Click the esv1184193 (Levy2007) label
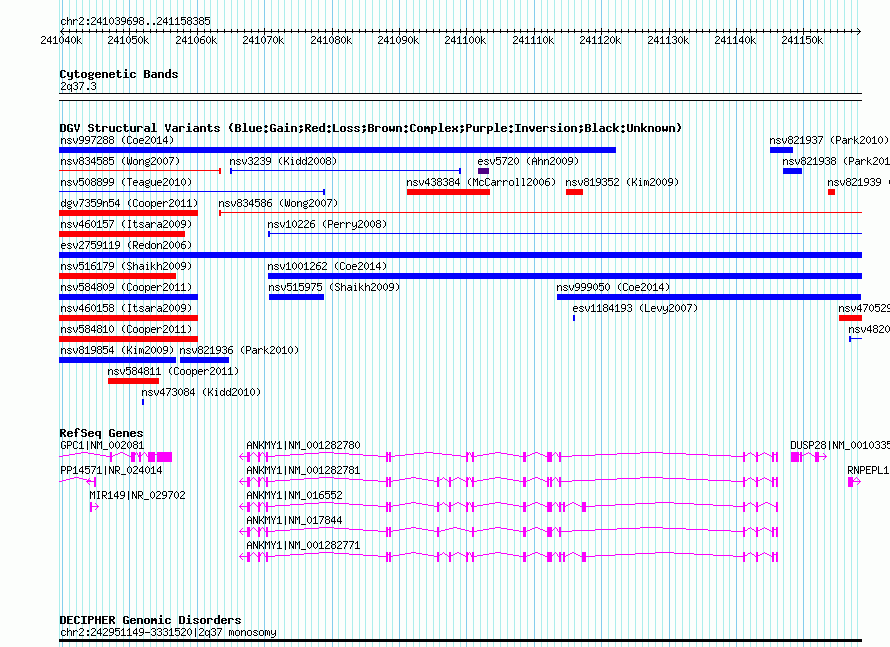Viewport: 890px width, 647px height. point(635,308)
